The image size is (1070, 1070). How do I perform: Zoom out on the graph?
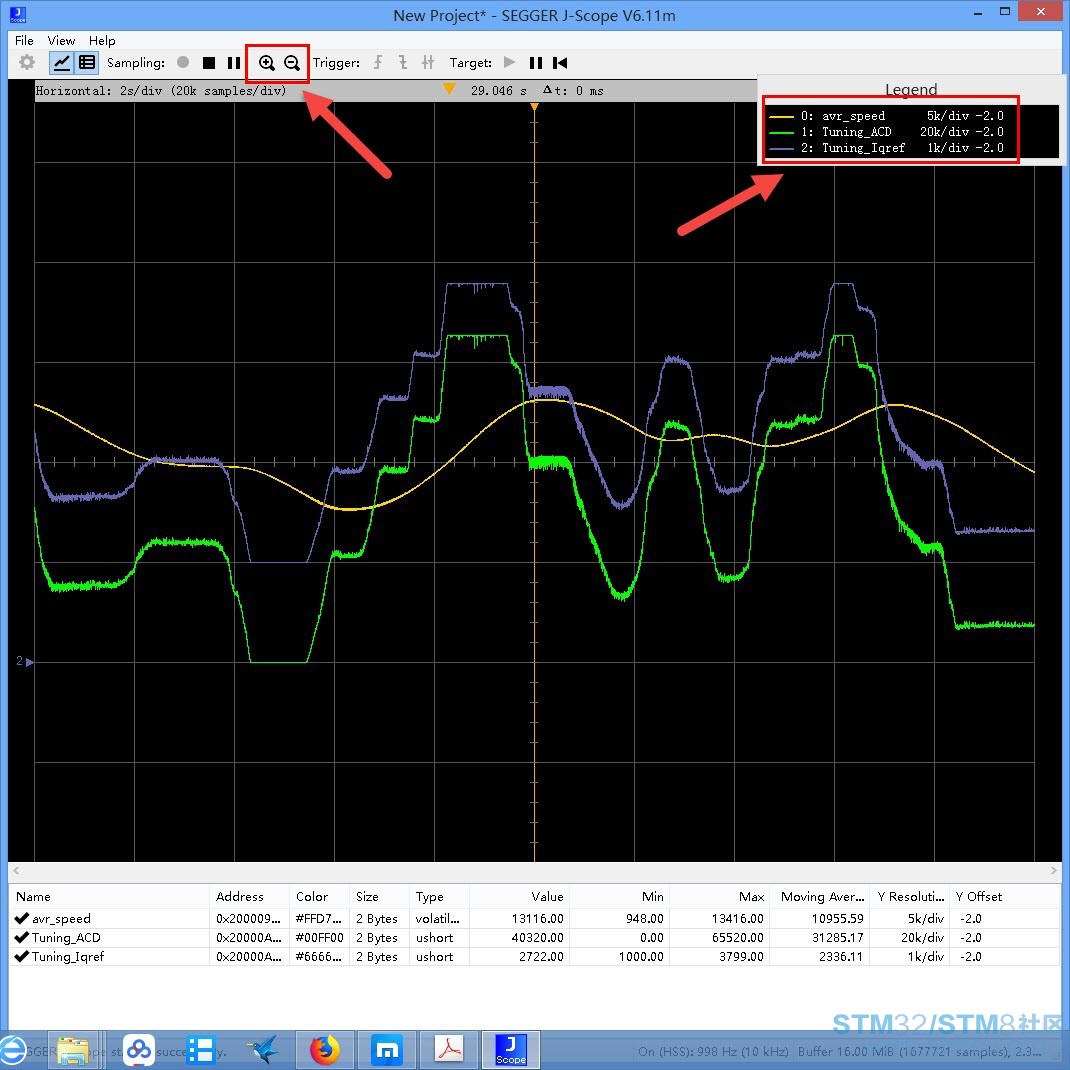[291, 63]
